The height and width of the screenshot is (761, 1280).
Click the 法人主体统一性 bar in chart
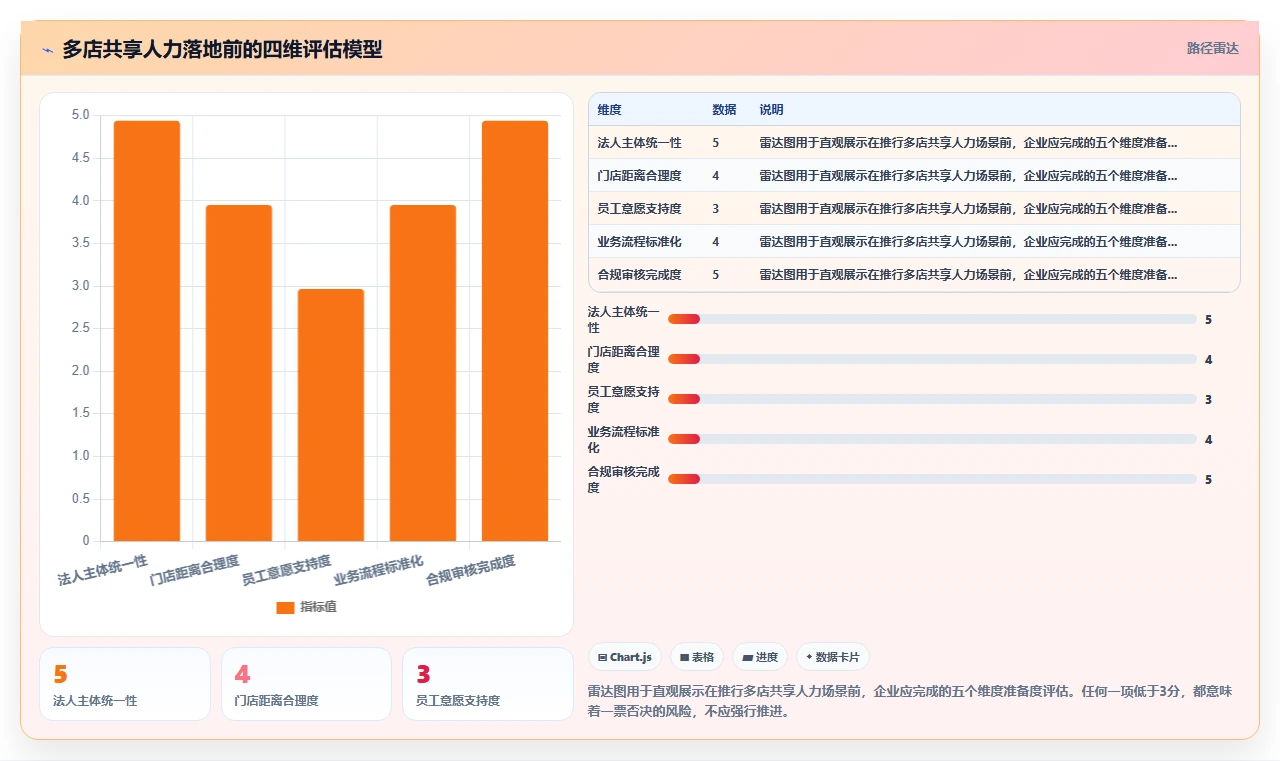[x=147, y=331]
